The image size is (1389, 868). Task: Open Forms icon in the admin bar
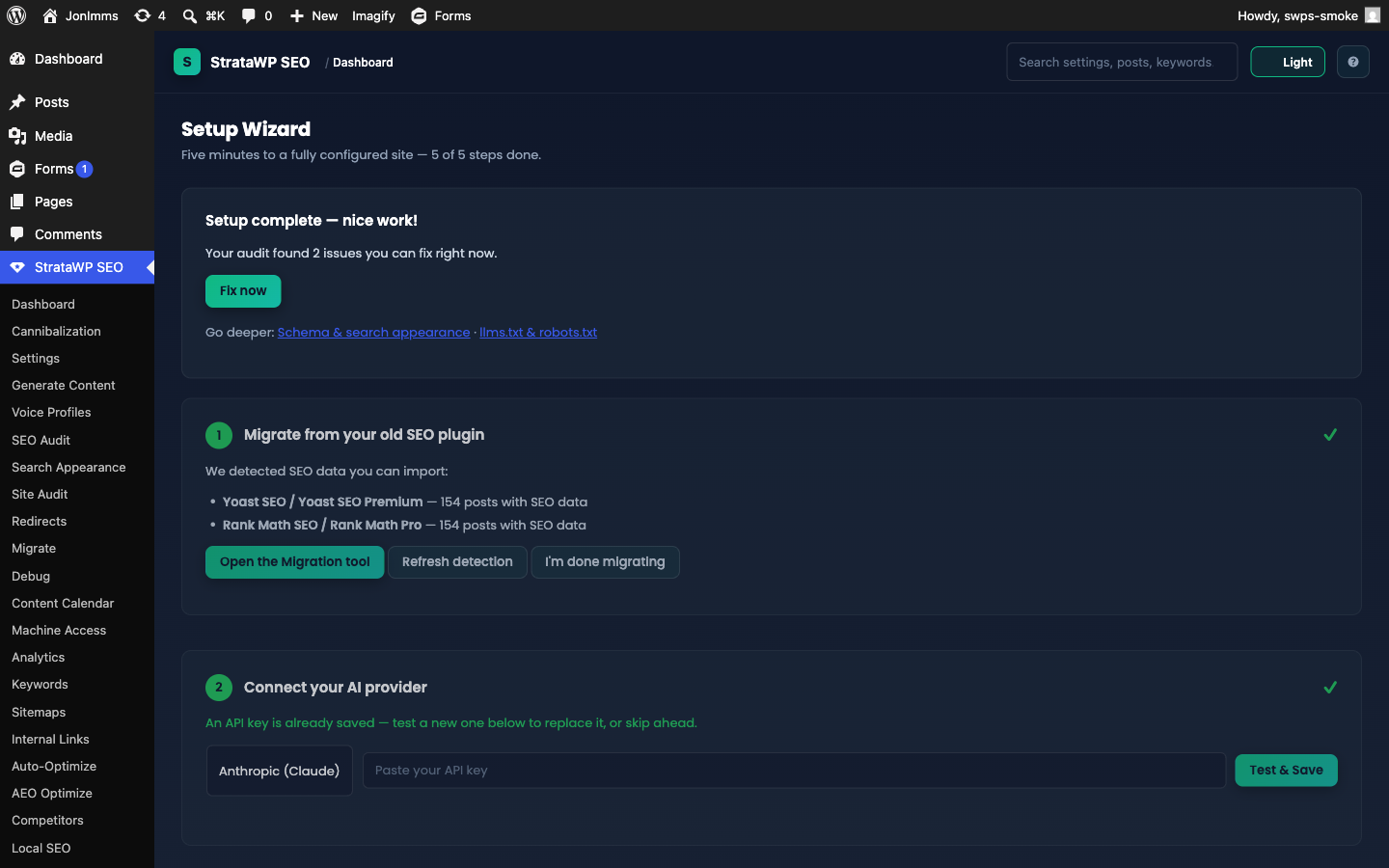point(419,15)
